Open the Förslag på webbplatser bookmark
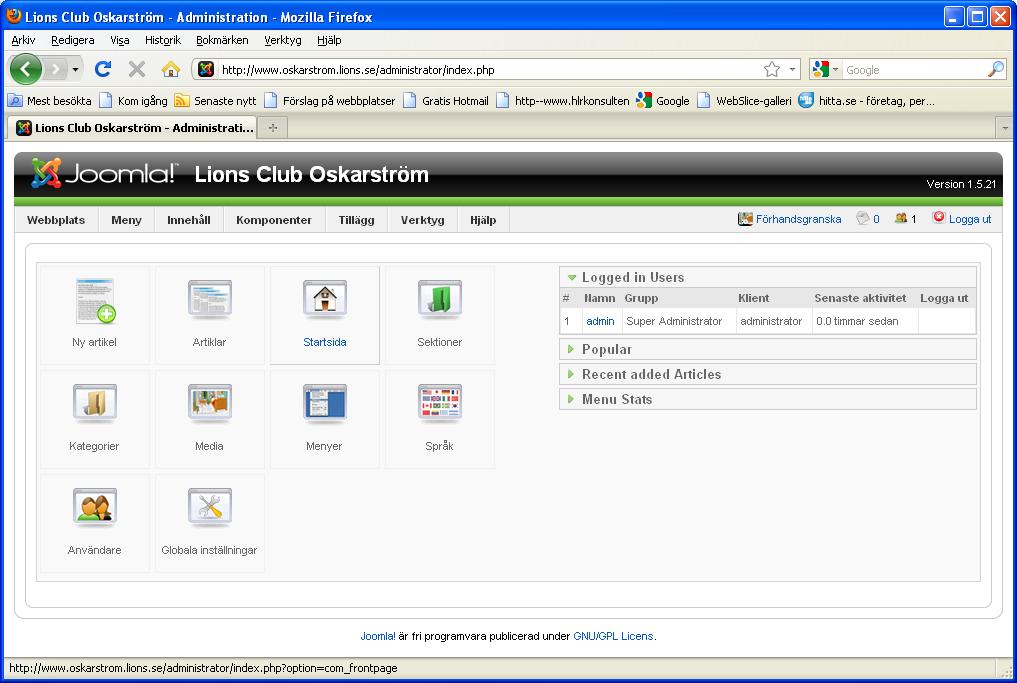The height and width of the screenshot is (683, 1017). 329,101
